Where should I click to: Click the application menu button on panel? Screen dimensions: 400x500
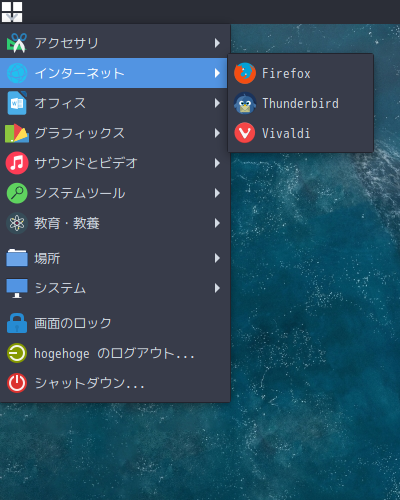click(12, 12)
